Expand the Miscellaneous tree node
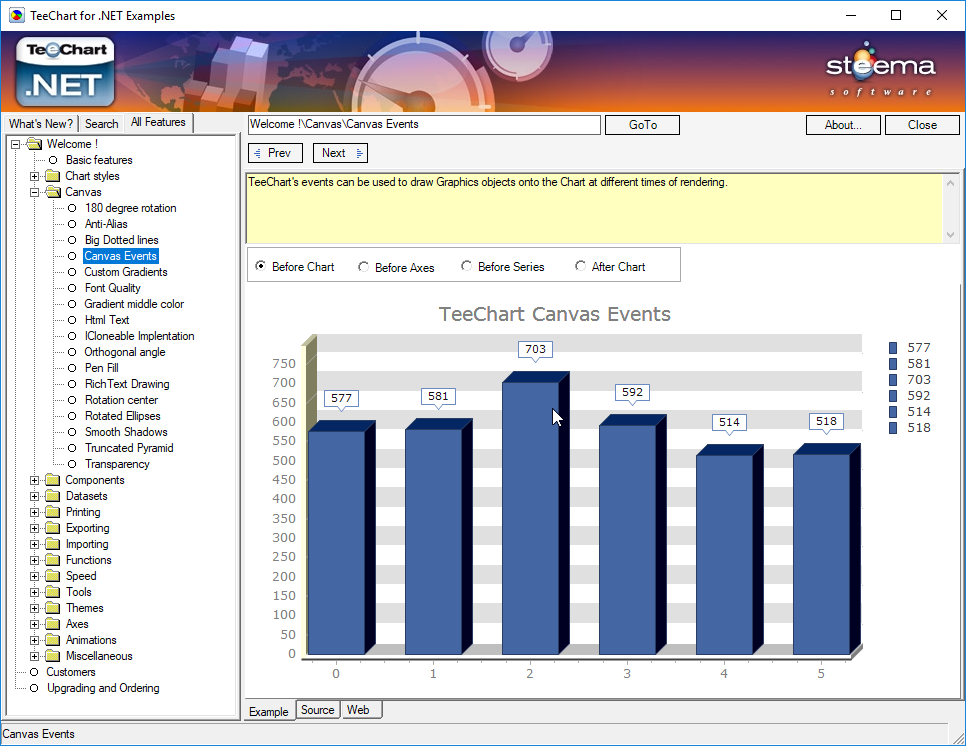The width and height of the screenshot is (966, 746). click(x=34, y=657)
